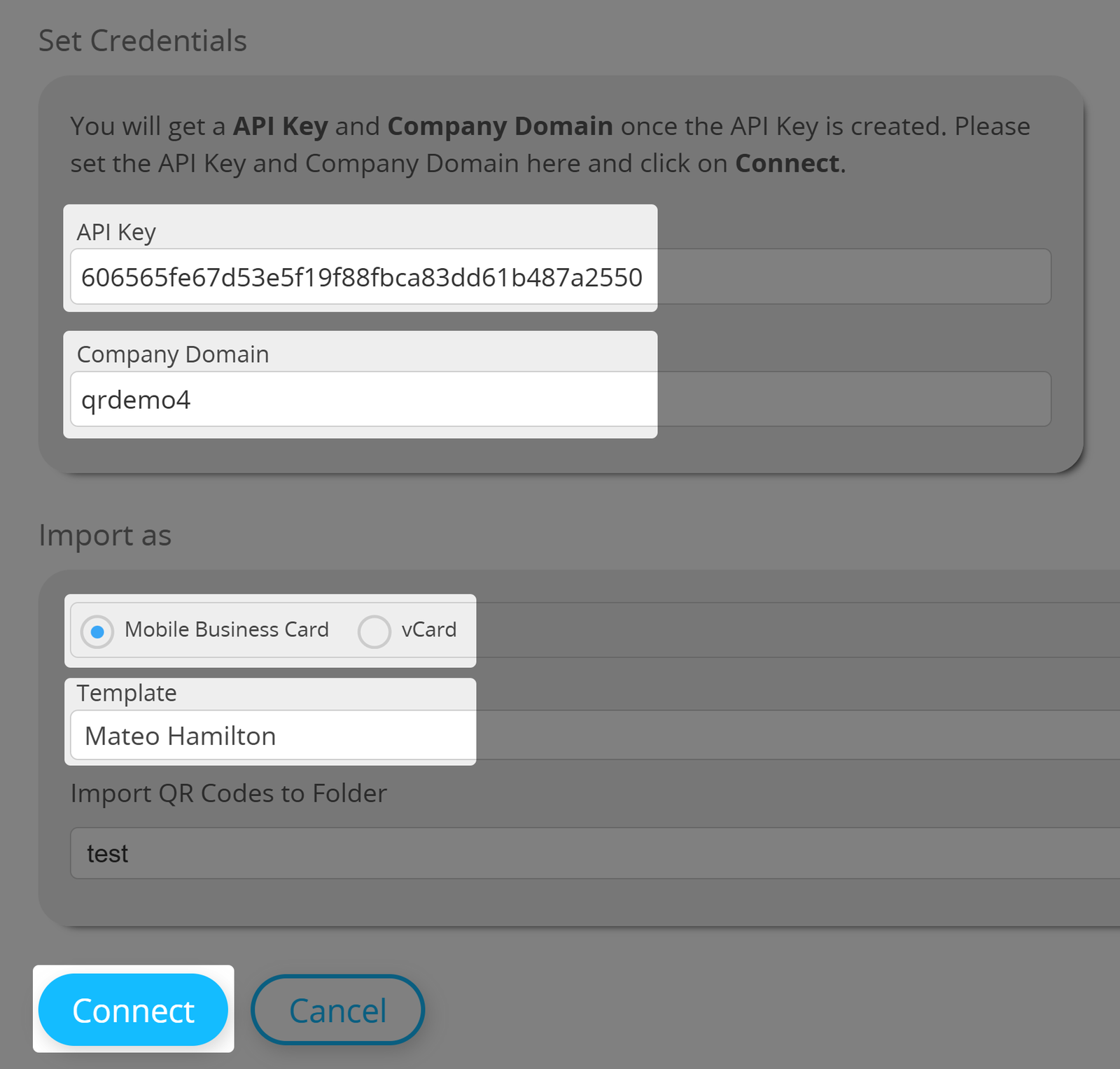Click the bold Connect word in instructions

click(787, 163)
